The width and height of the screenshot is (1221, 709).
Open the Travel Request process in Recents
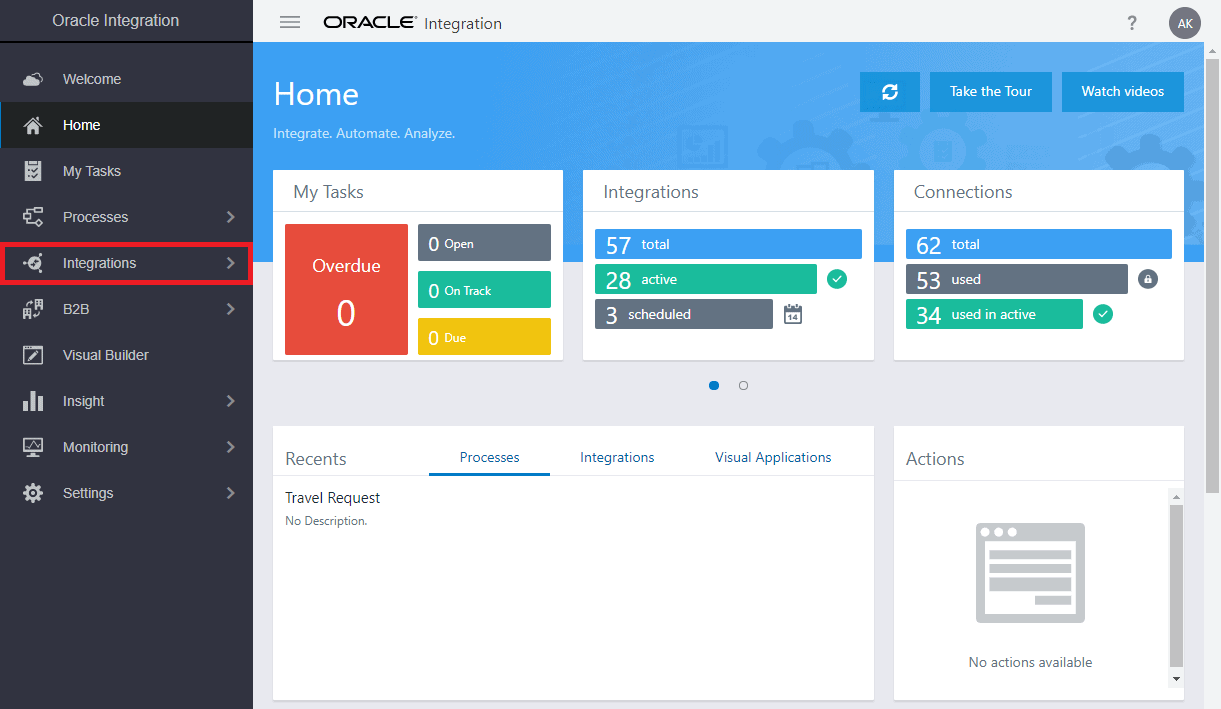pyautogui.click(x=332, y=497)
